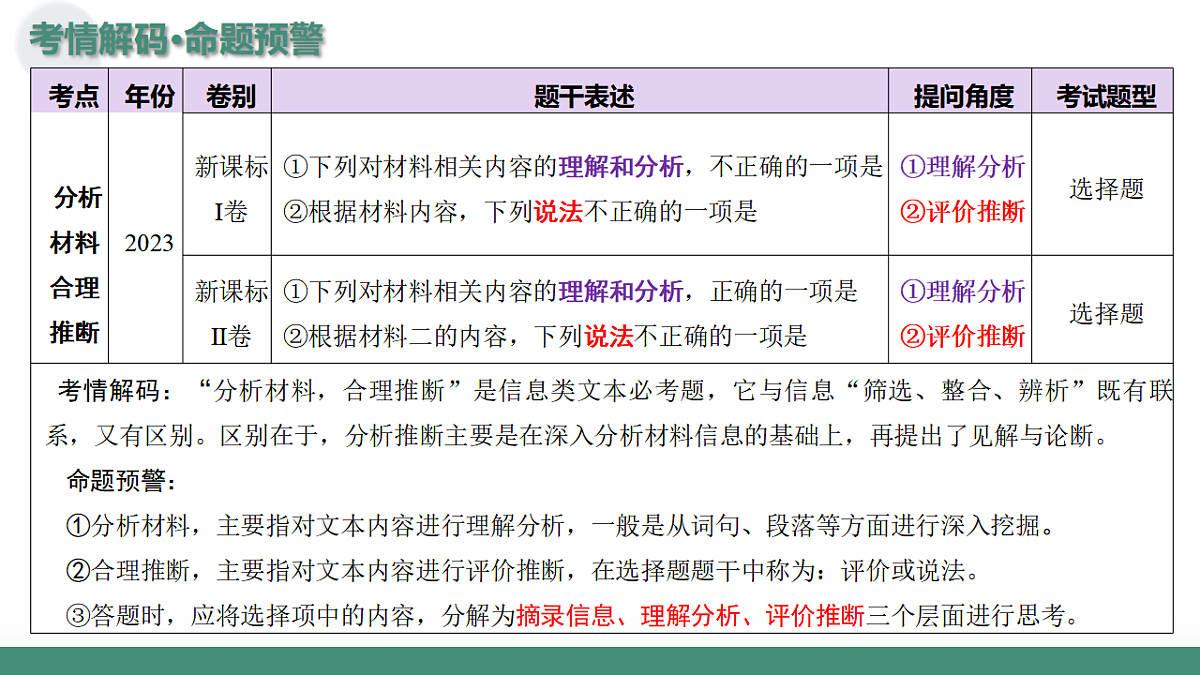Click the slide title 考情解码·命题预警
Image resolution: width=1200 pixels, height=675 pixels.
tap(176, 40)
